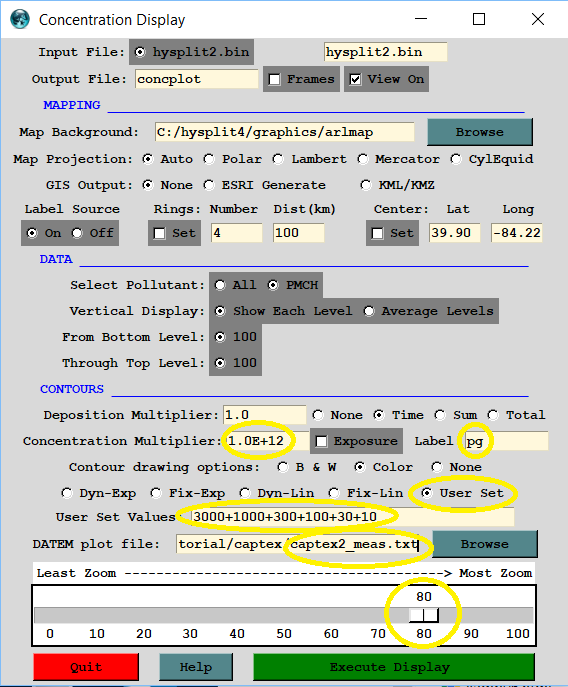
Task: Toggle the View On checkbox
Action: pos(355,79)
